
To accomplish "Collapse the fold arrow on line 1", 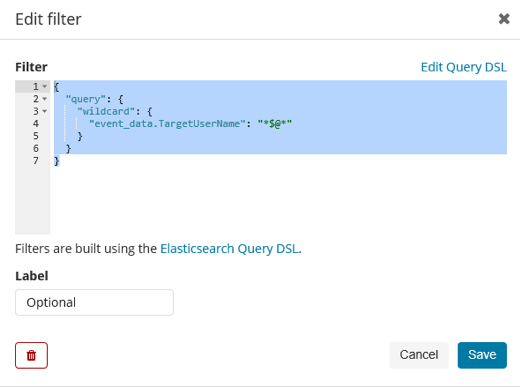I will point(45,87).
